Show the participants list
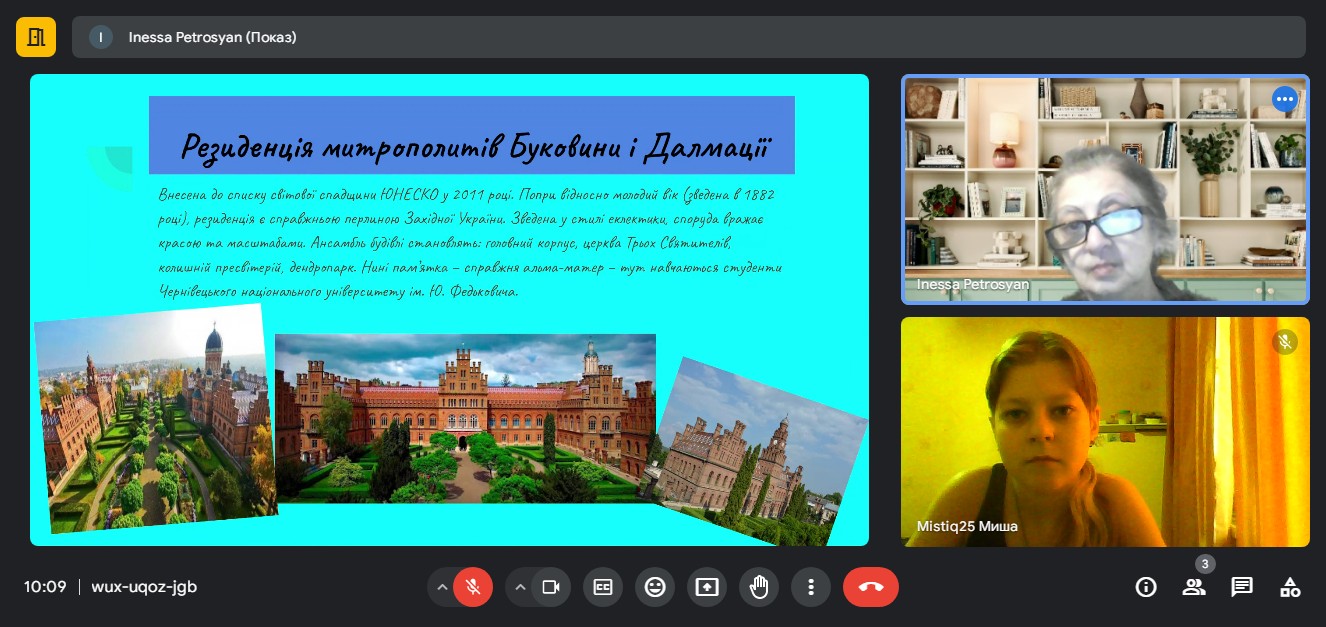 click(1194, 587)
